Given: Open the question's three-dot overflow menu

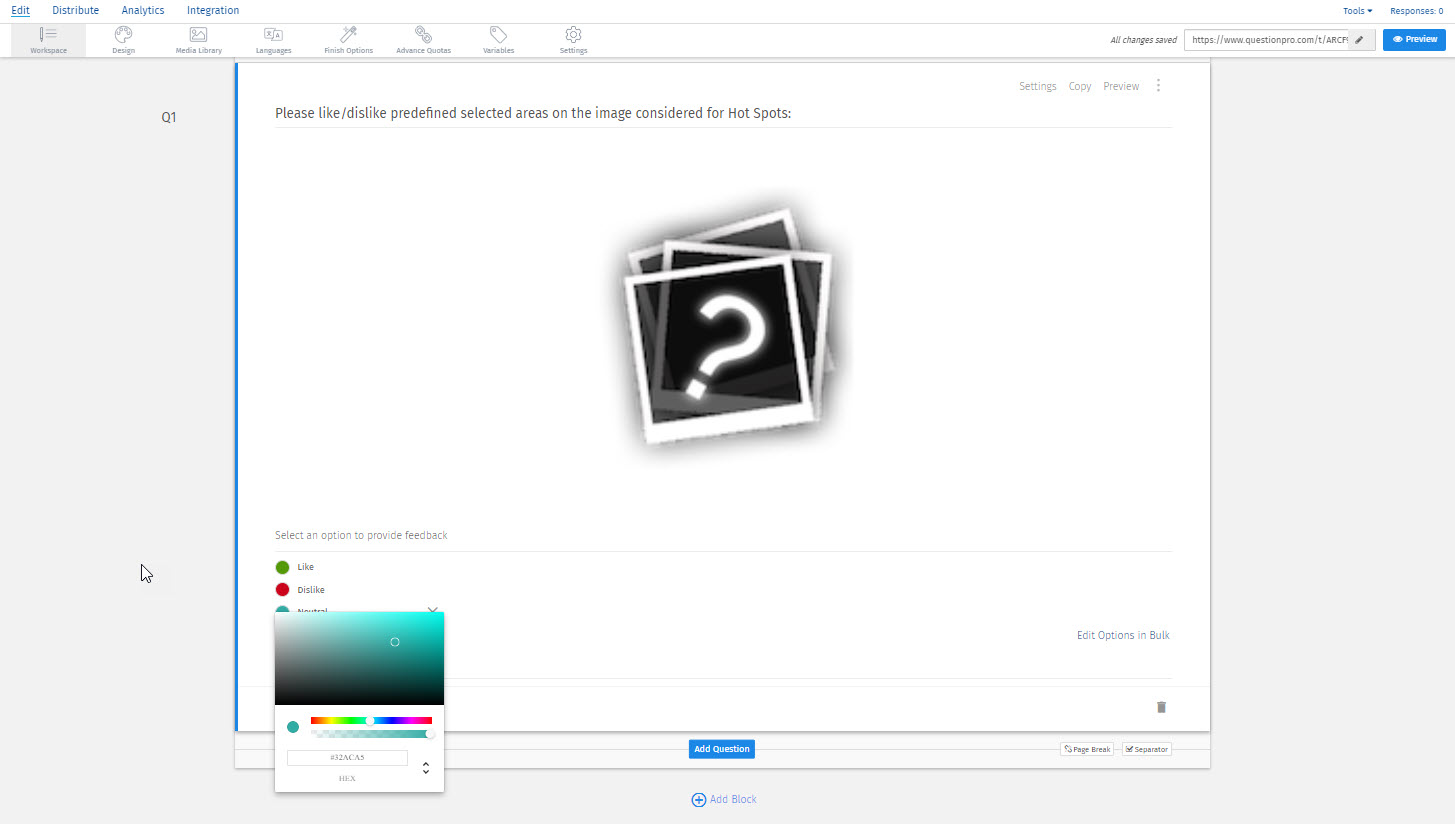Looking at the screenshot, I should coord(1158,85).
